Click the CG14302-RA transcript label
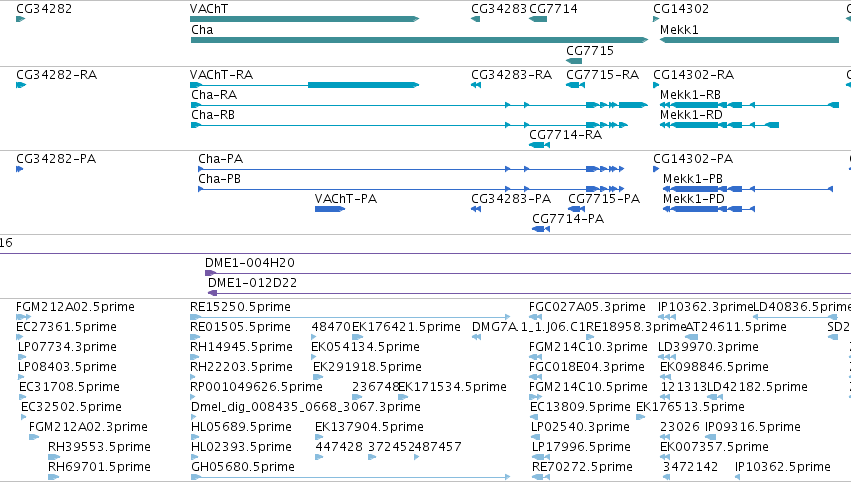851x482 pixels. coord(694,75)
